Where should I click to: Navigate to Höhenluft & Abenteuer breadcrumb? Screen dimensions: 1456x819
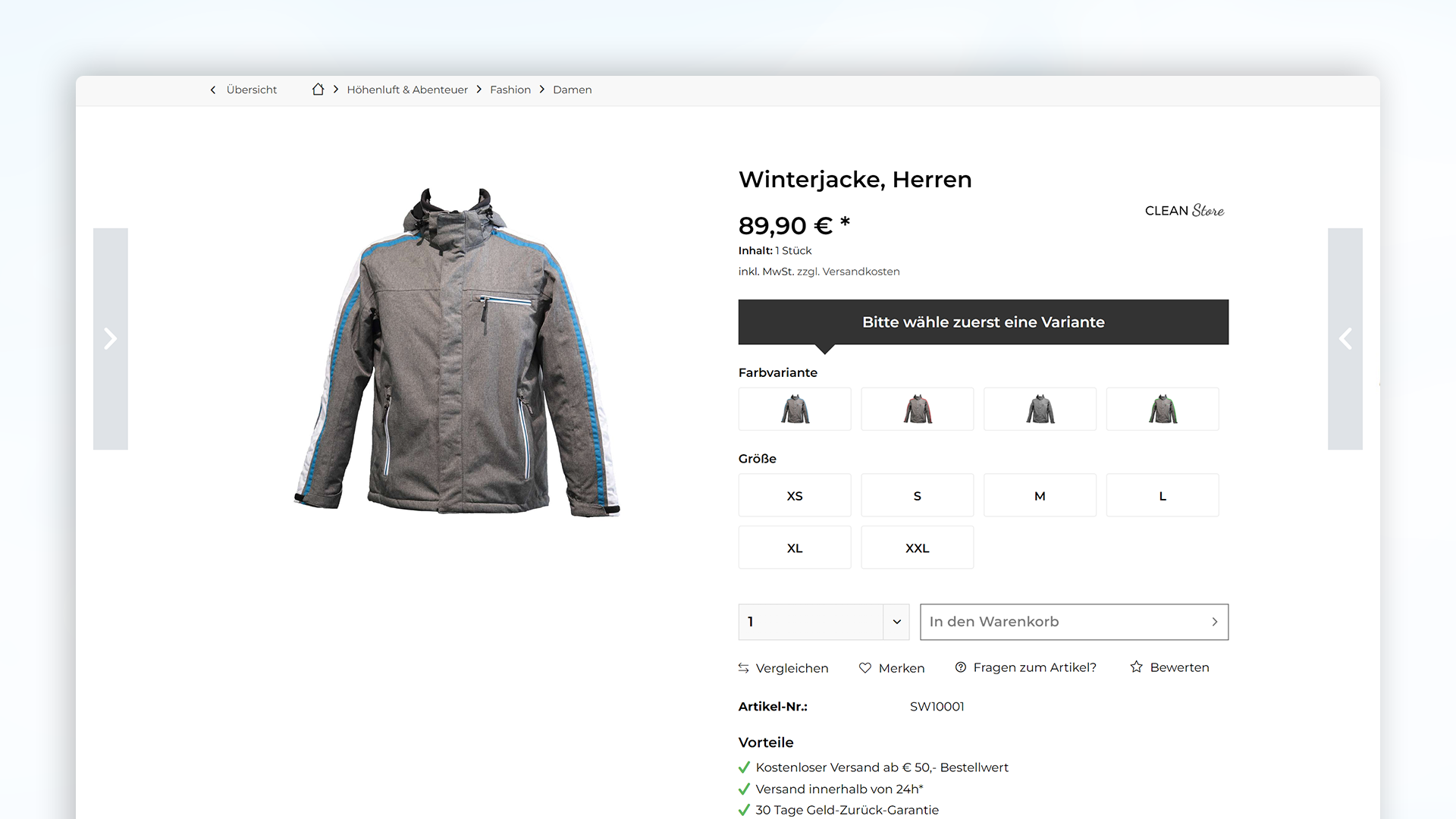coord(407,90)
